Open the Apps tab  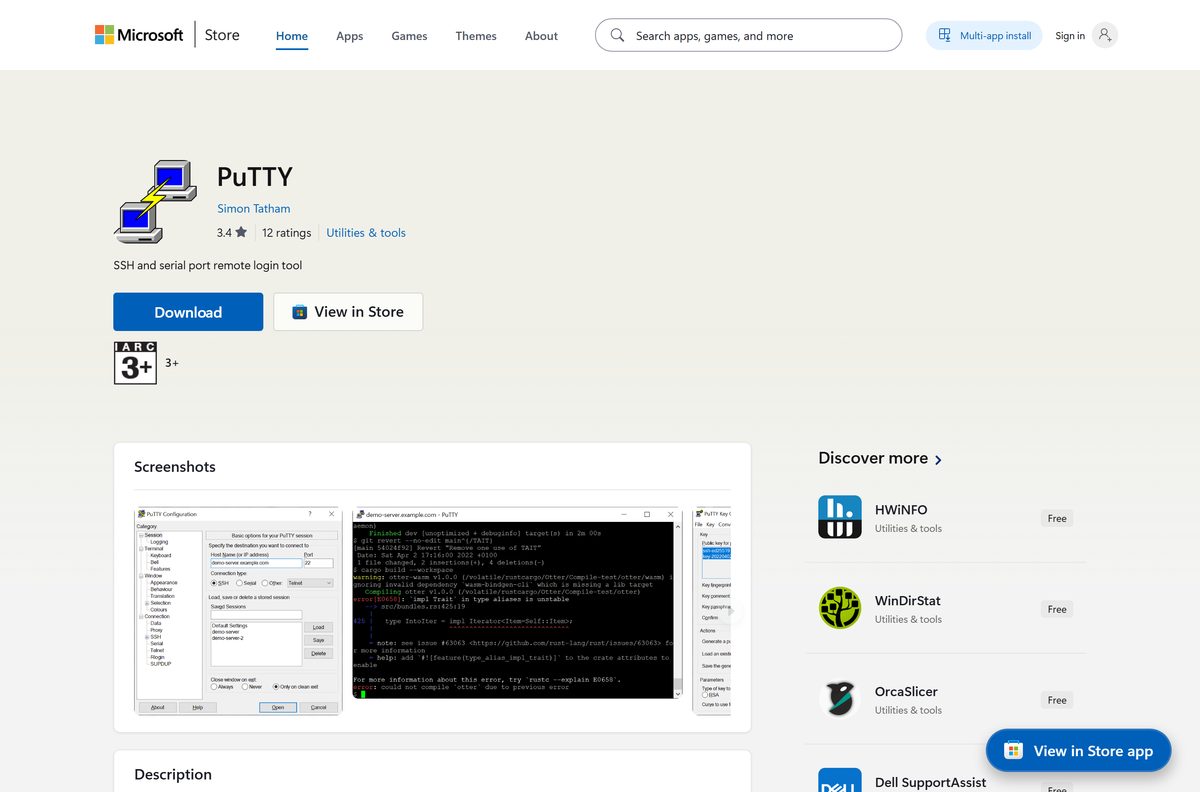350,36
